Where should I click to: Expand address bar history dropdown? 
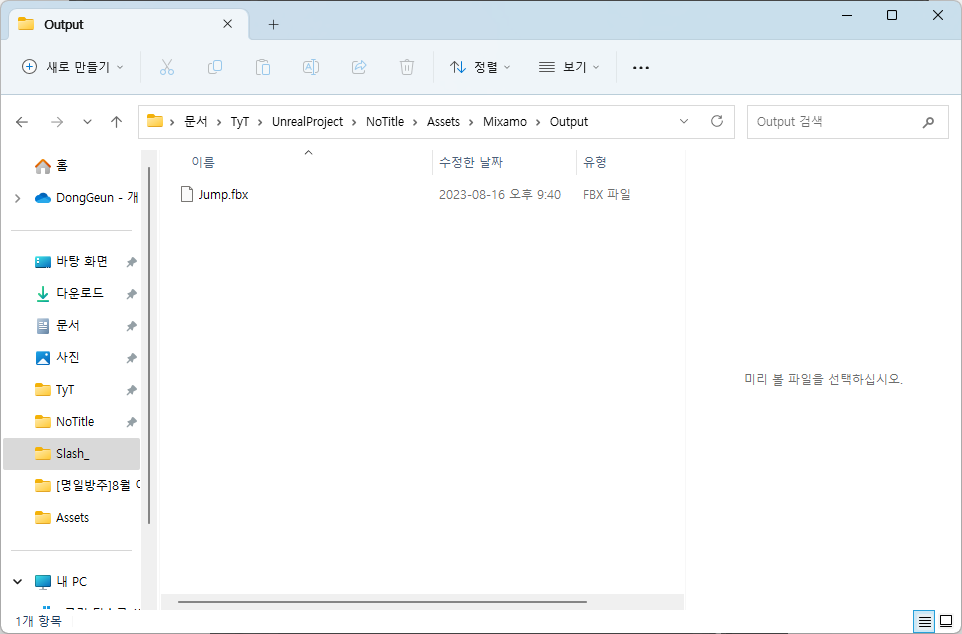coord(684,122)
